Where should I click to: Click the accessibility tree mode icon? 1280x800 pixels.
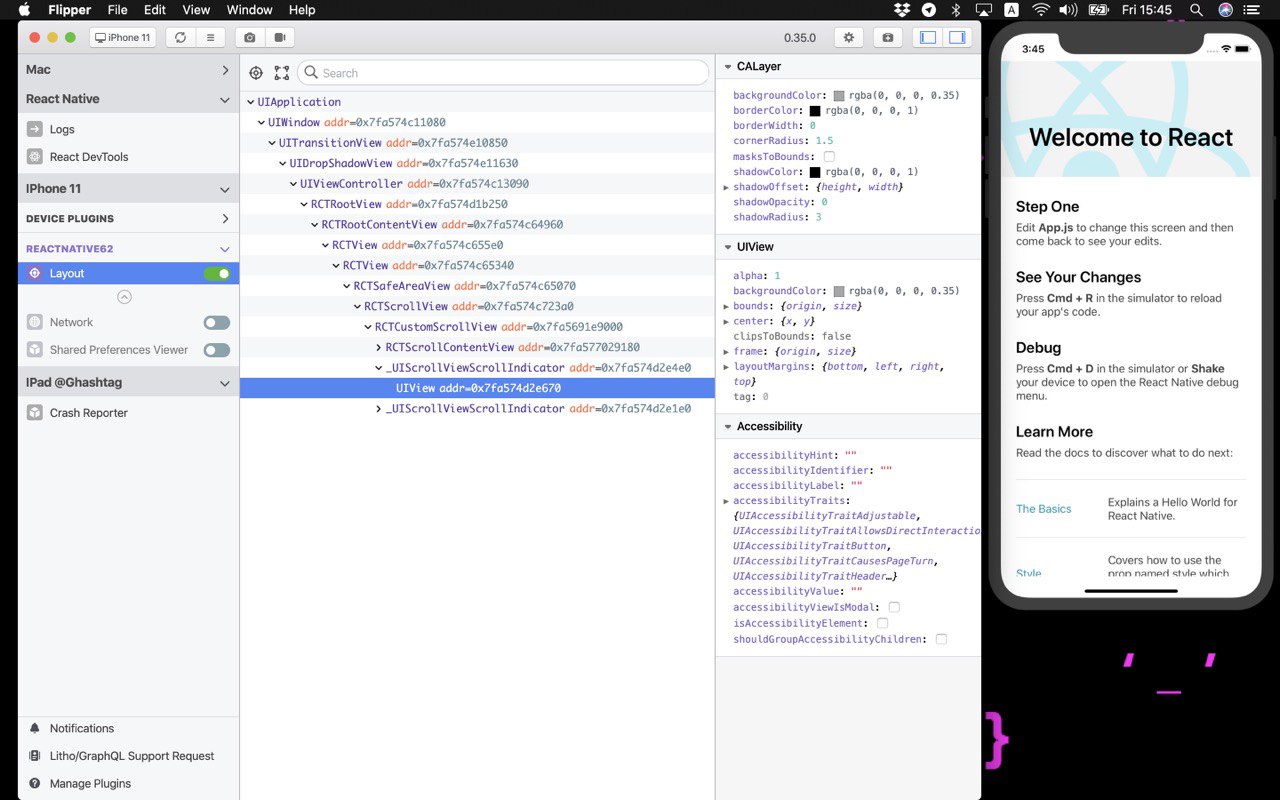pyautogui.click(x=282, y=73)
